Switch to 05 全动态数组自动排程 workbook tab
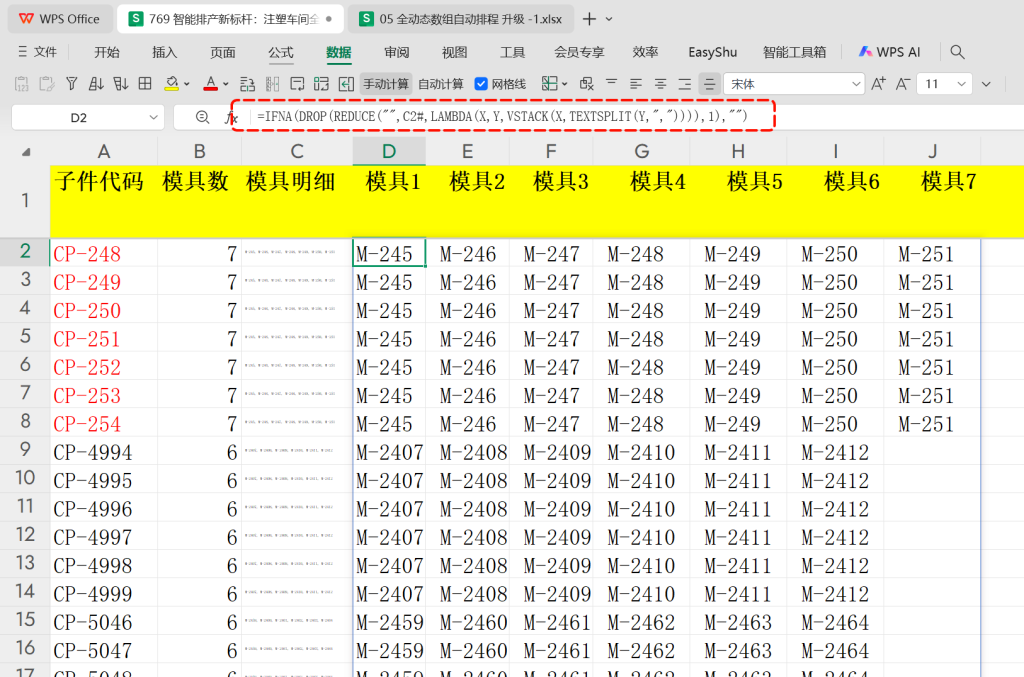This screenshot has width=1024, height=677. pyautogui.click(x=460, y=19)
